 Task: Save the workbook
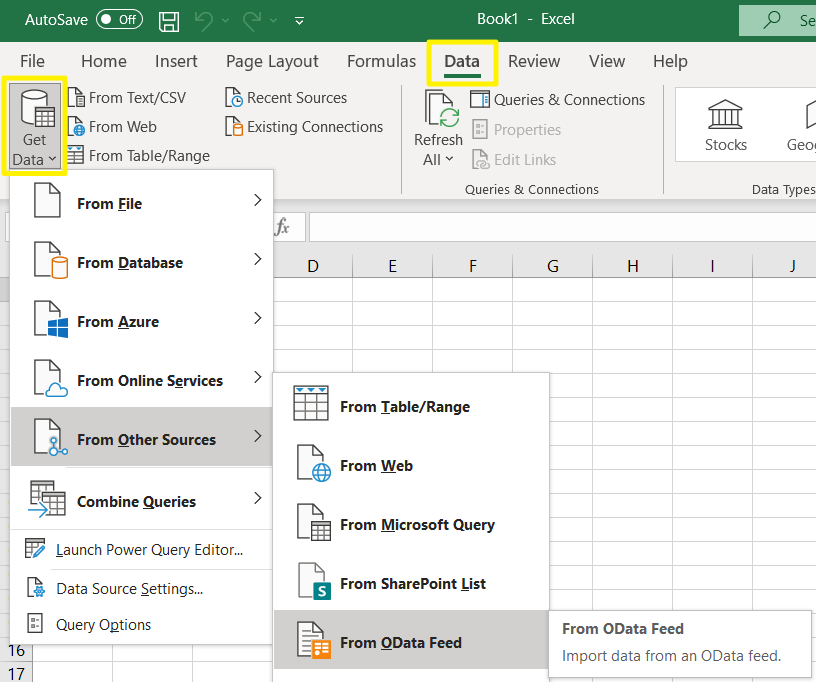(168, 19)
